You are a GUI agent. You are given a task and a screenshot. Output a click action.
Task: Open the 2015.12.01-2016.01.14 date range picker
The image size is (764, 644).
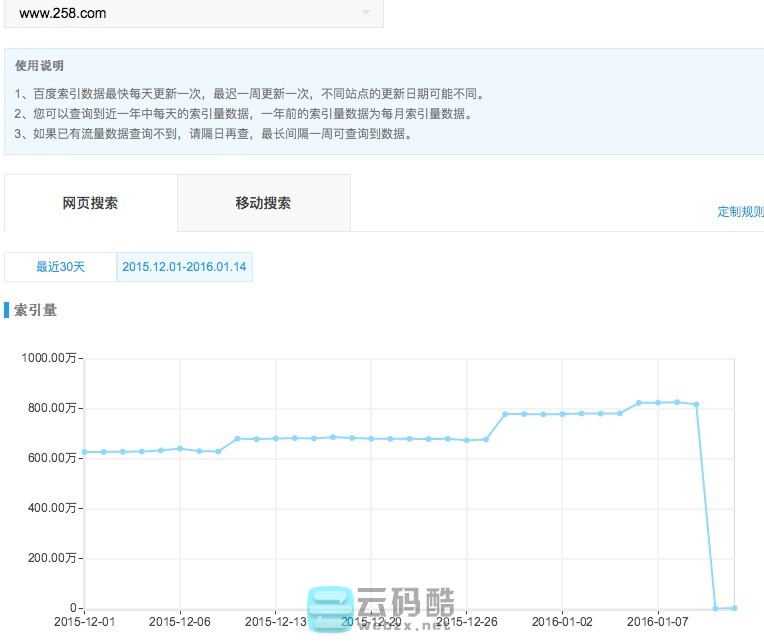click(x=184, y=267)
